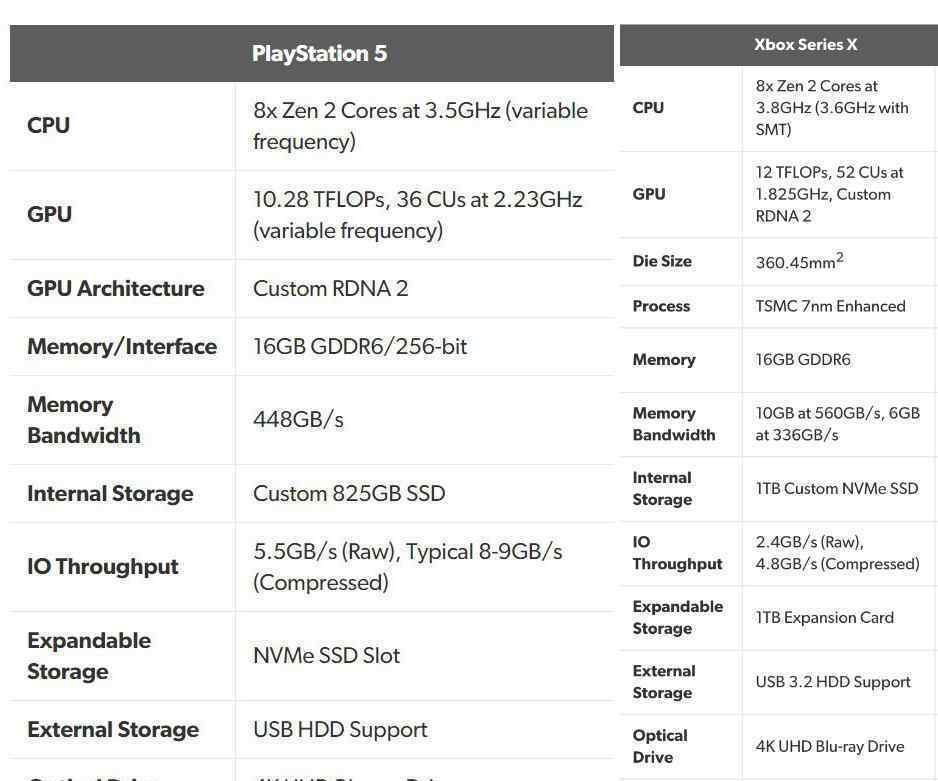
Task: Click the PS5 IO Throughput label
Action: [x=102, y=566]
